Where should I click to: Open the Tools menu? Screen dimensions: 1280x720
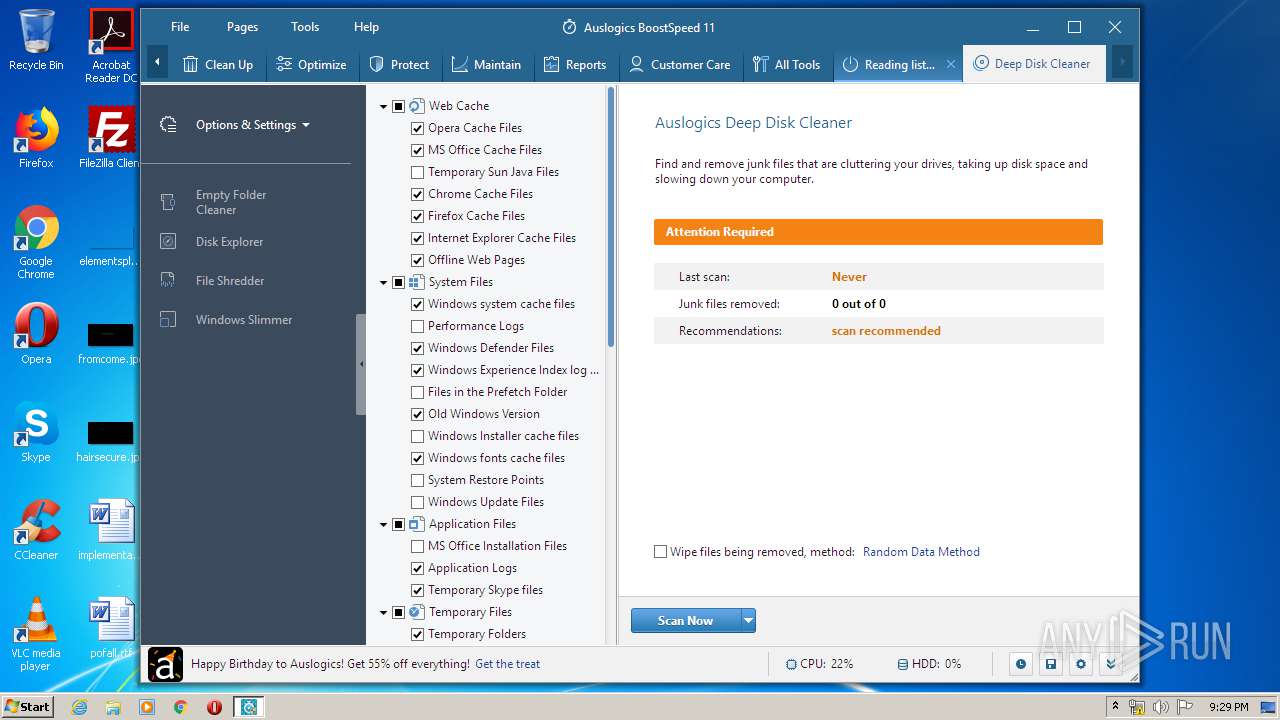[x=305, y=27]
